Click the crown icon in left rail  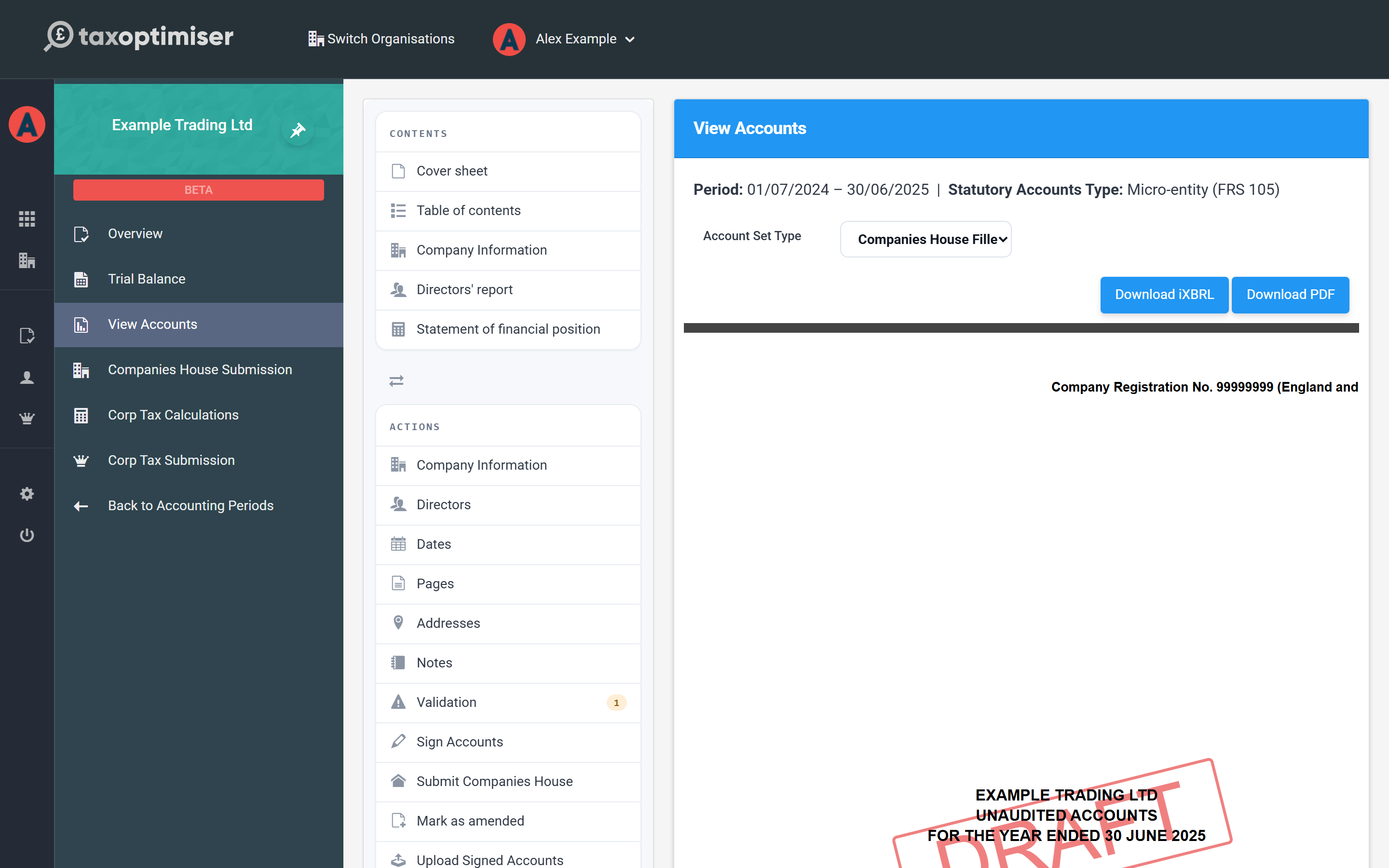[27, 419]
